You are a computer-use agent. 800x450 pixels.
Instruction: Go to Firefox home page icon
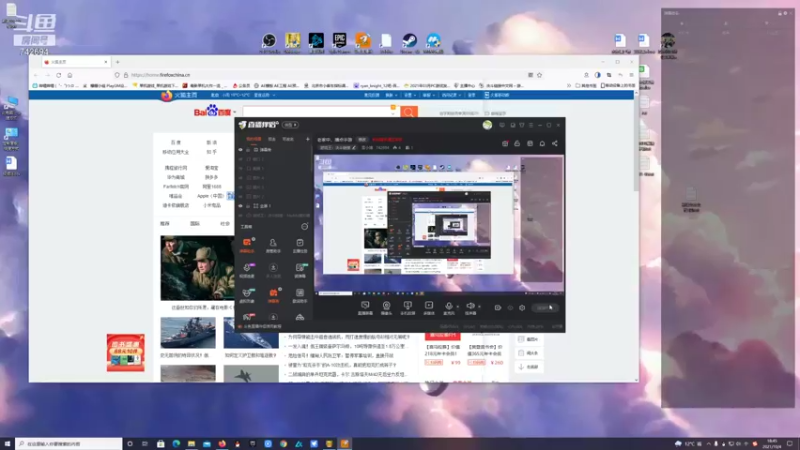point(70,75)
